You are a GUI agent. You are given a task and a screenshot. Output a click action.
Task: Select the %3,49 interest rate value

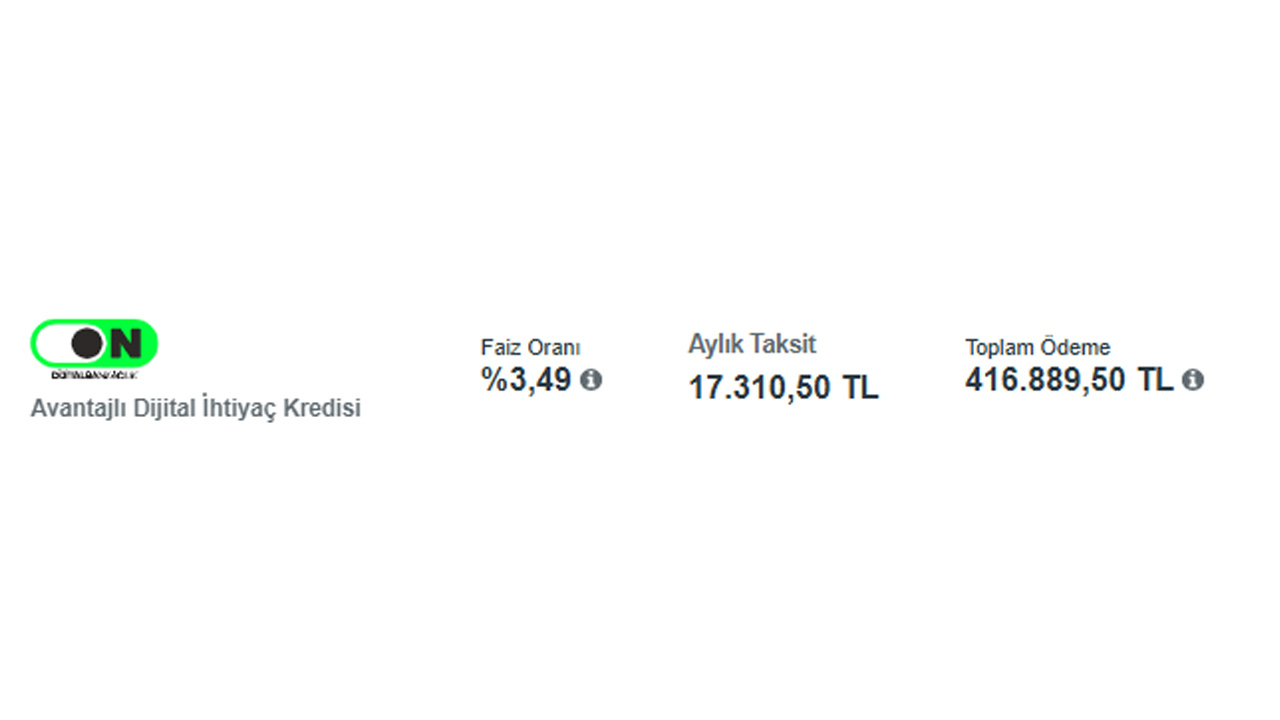[x=527, y=380]
